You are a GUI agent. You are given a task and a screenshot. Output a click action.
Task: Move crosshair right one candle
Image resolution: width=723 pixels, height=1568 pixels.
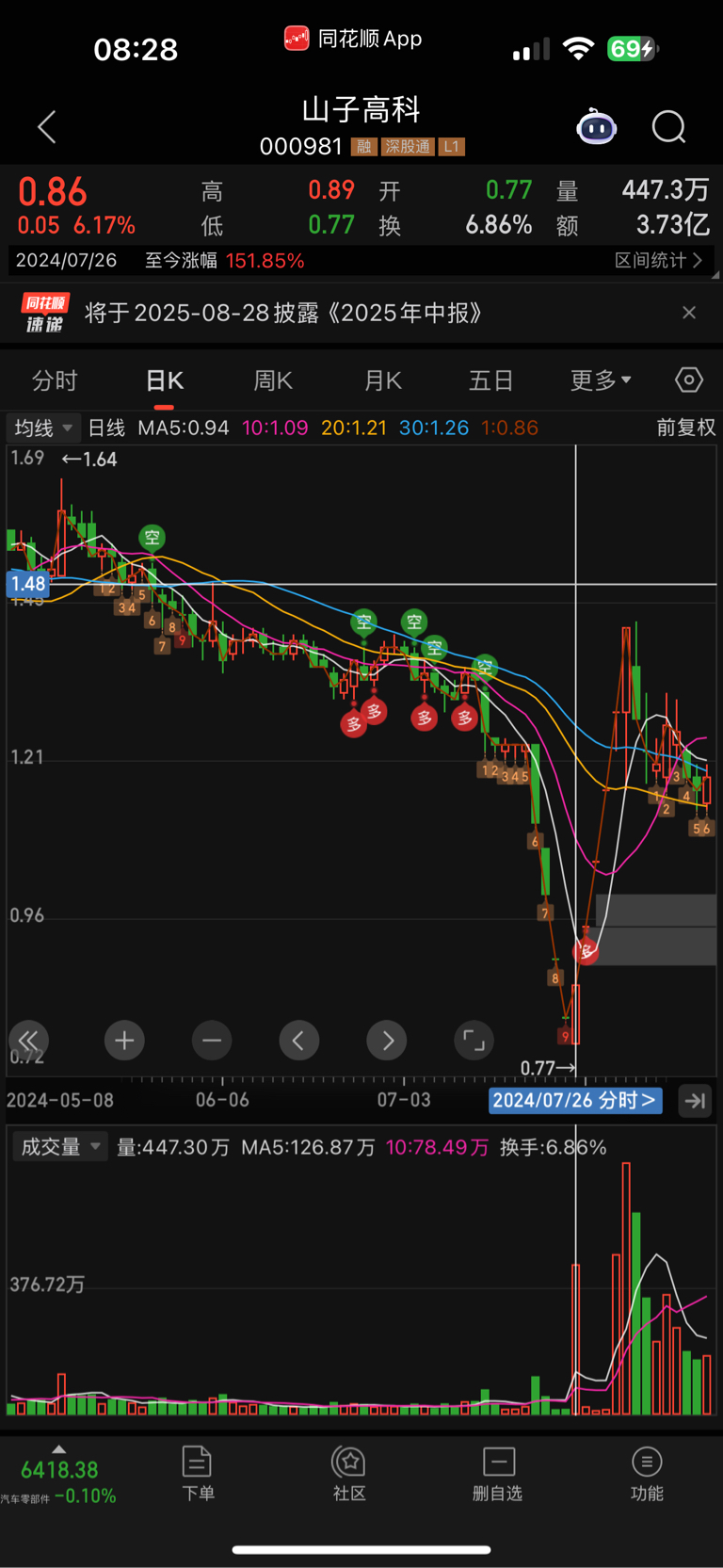[387, 1041]
